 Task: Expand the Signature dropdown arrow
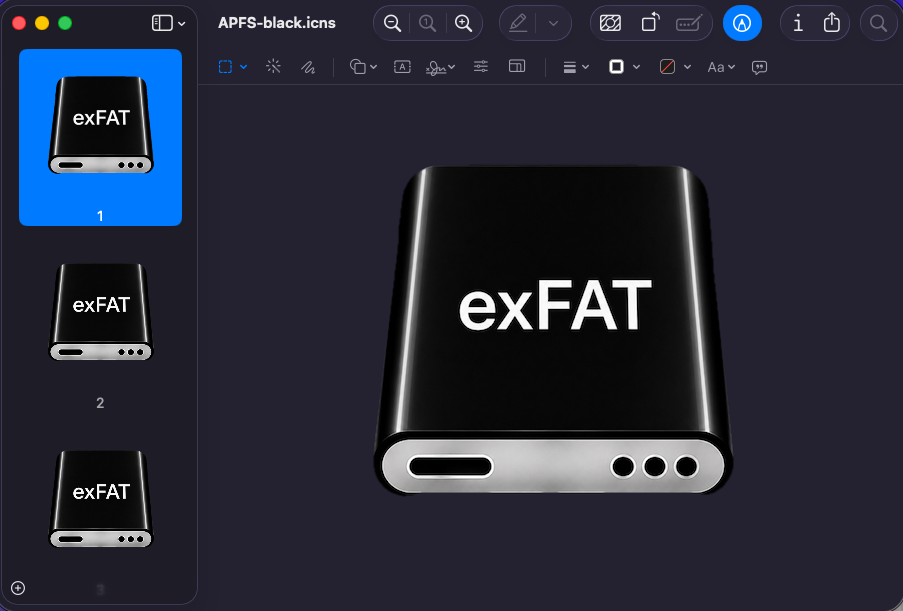[x=452, y=67]
